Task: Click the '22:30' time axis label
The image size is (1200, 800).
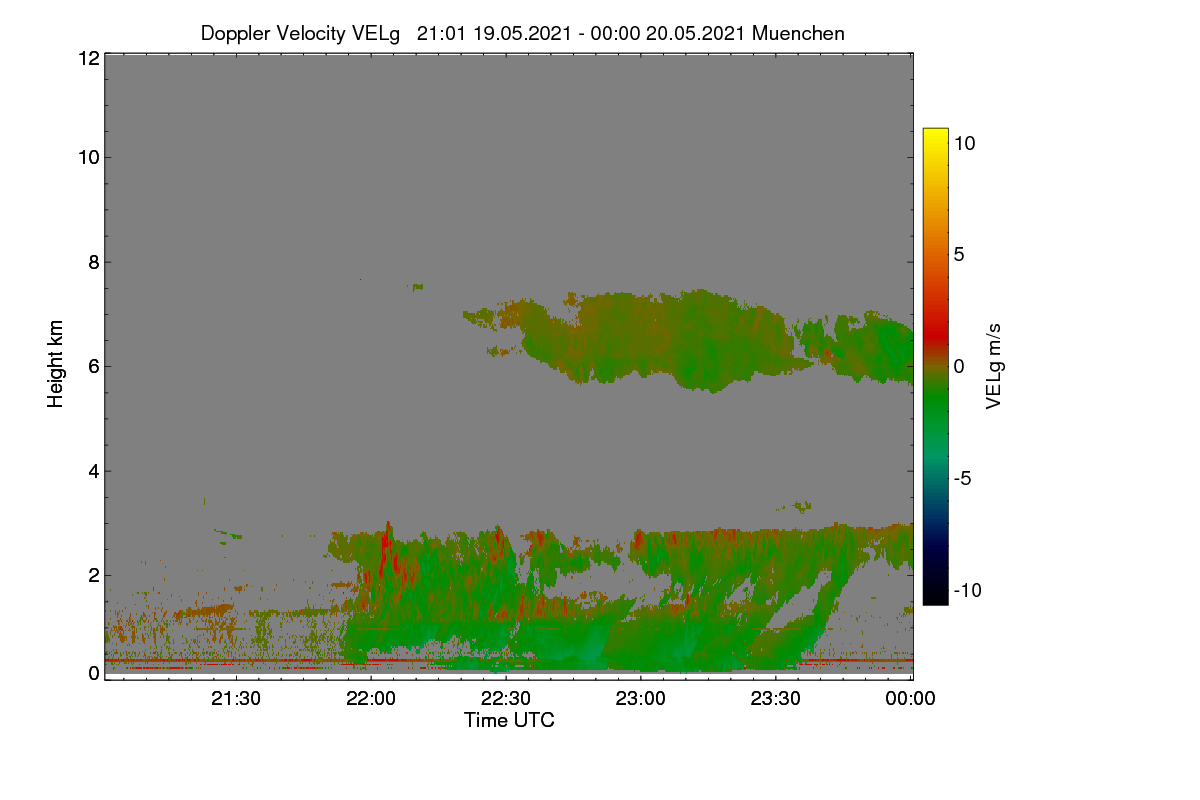Action: (x=506, y=700)
